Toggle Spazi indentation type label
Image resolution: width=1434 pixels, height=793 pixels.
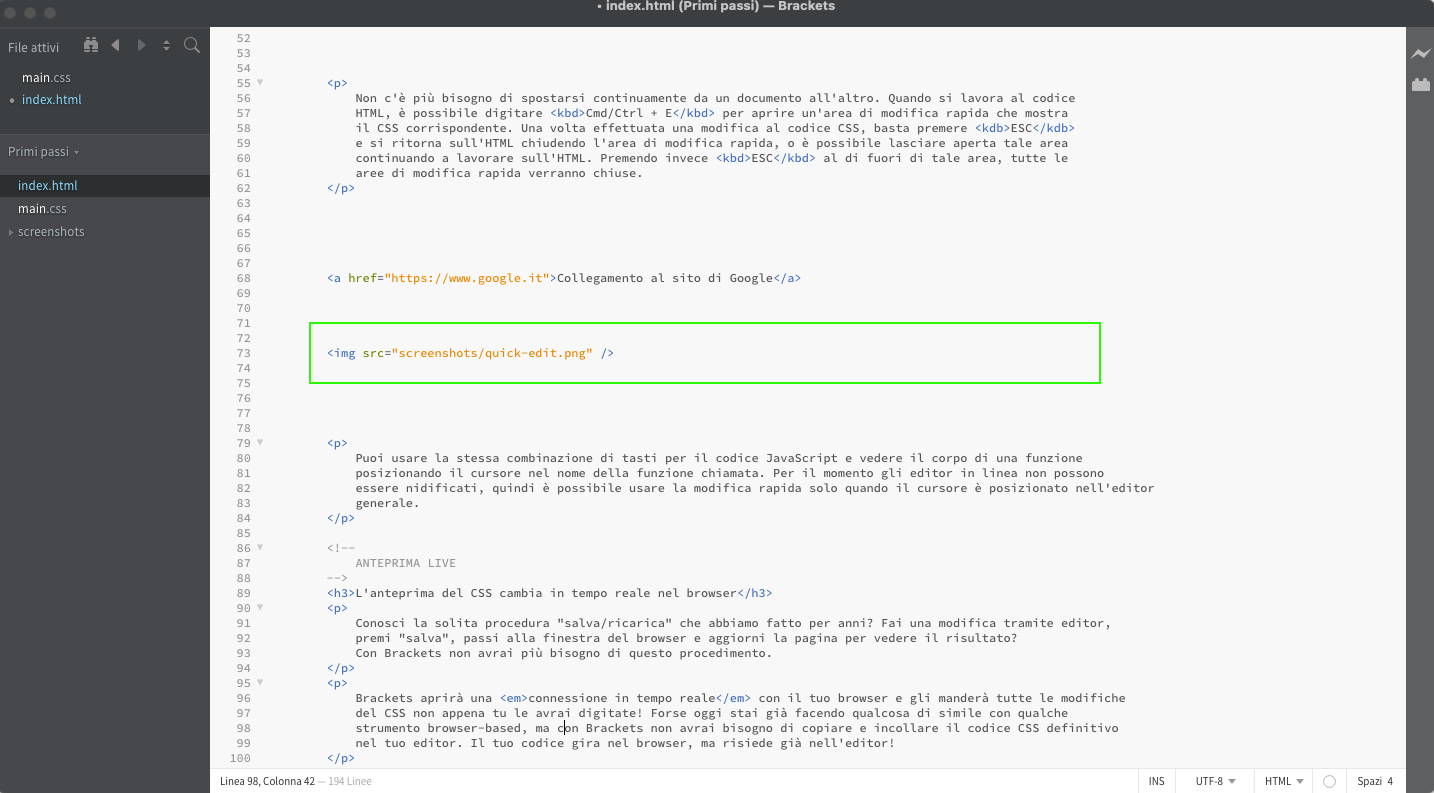[x=1369, y=781]
